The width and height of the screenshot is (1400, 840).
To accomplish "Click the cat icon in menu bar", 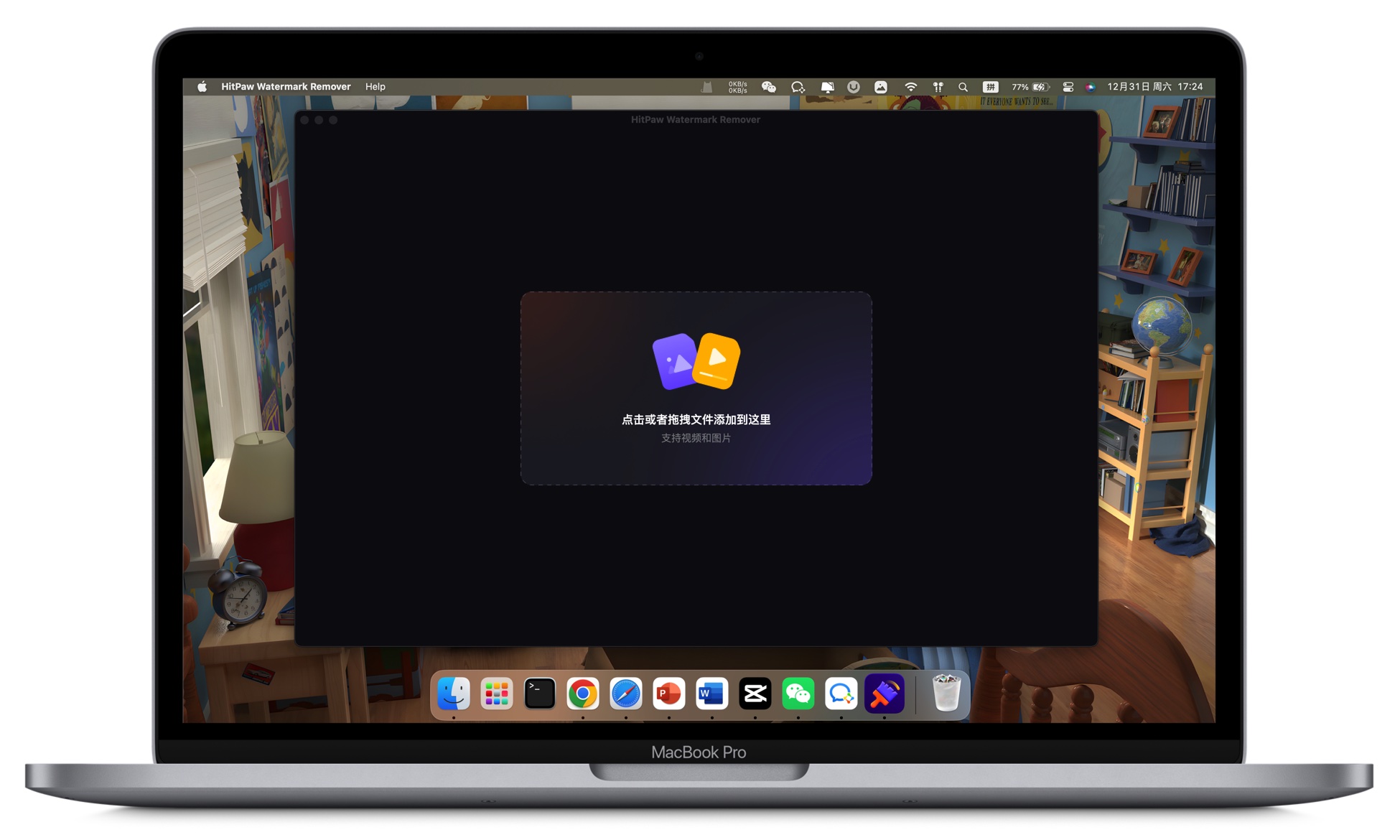I will 706,87.
